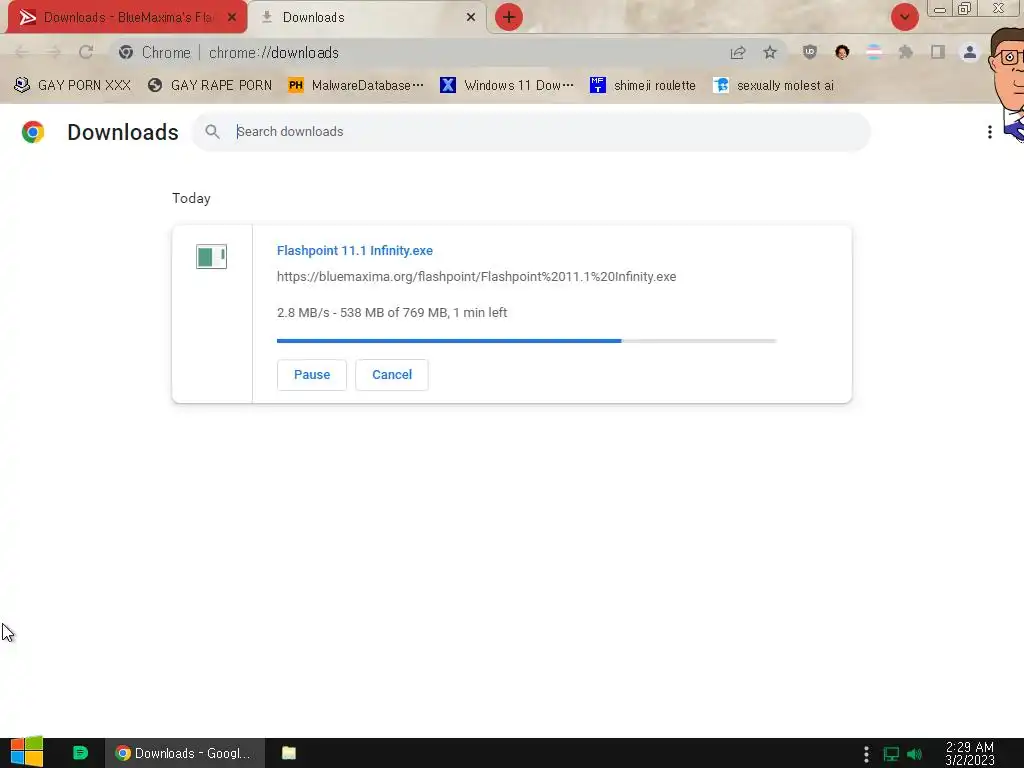Click the Chrome logo beside Downloads heading
1024x768 pixels.
(x=33, y=132)
